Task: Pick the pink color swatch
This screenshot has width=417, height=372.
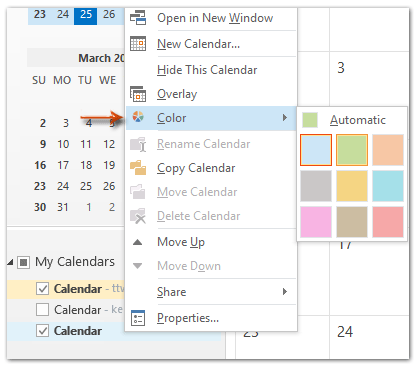Action: (x=316, y=222)
